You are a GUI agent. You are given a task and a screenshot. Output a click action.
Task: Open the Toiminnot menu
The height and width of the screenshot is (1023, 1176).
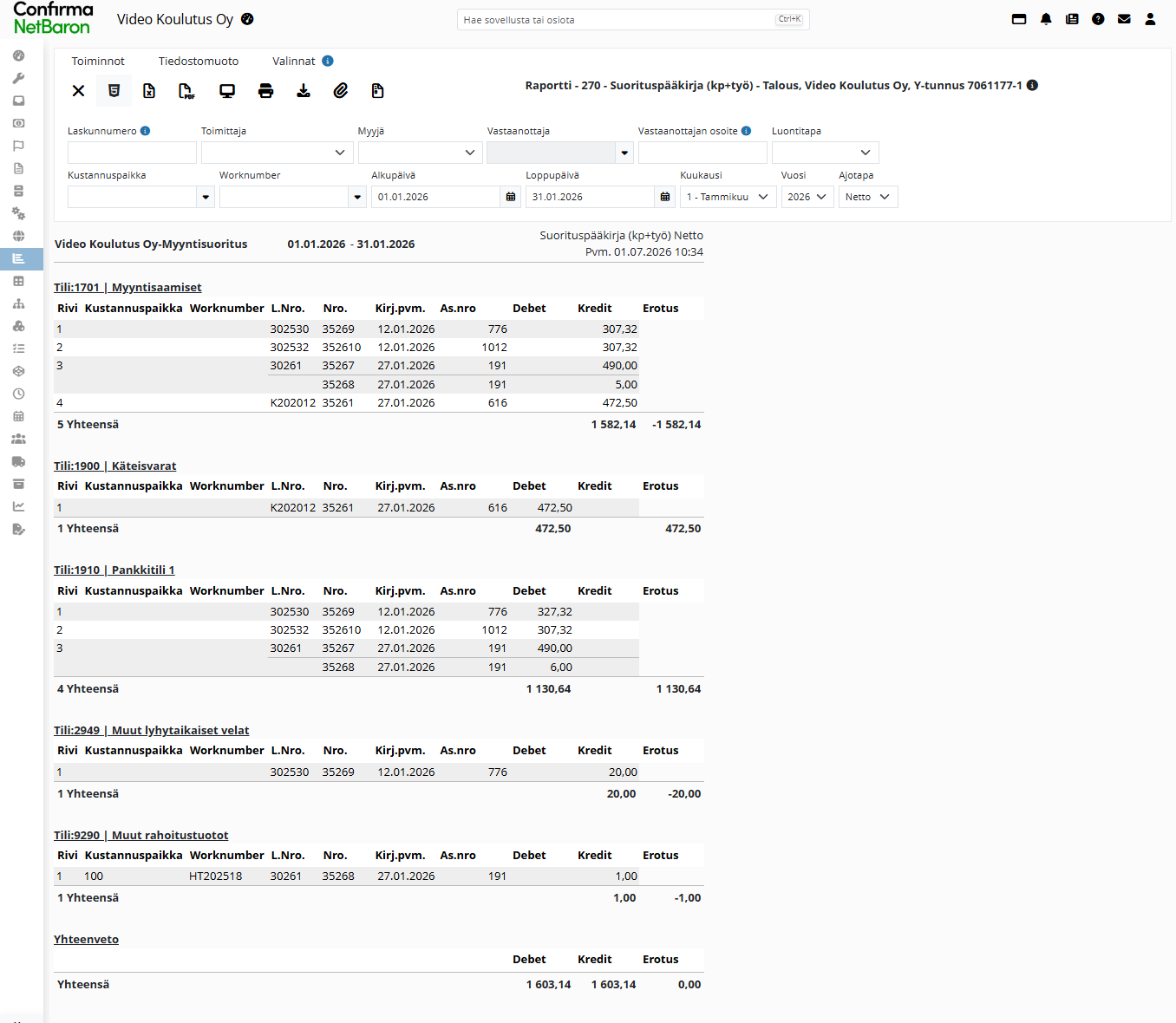(98, 61)
